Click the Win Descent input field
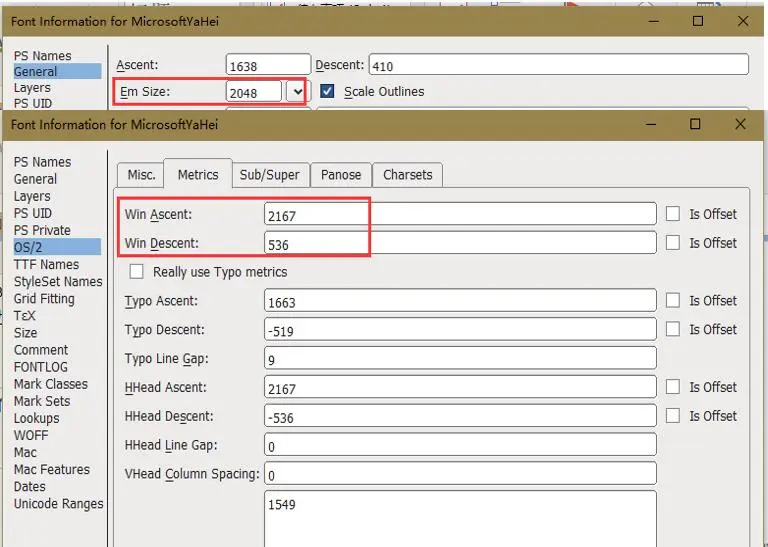This screenshot has width=768, height=547. pos(460,243)
